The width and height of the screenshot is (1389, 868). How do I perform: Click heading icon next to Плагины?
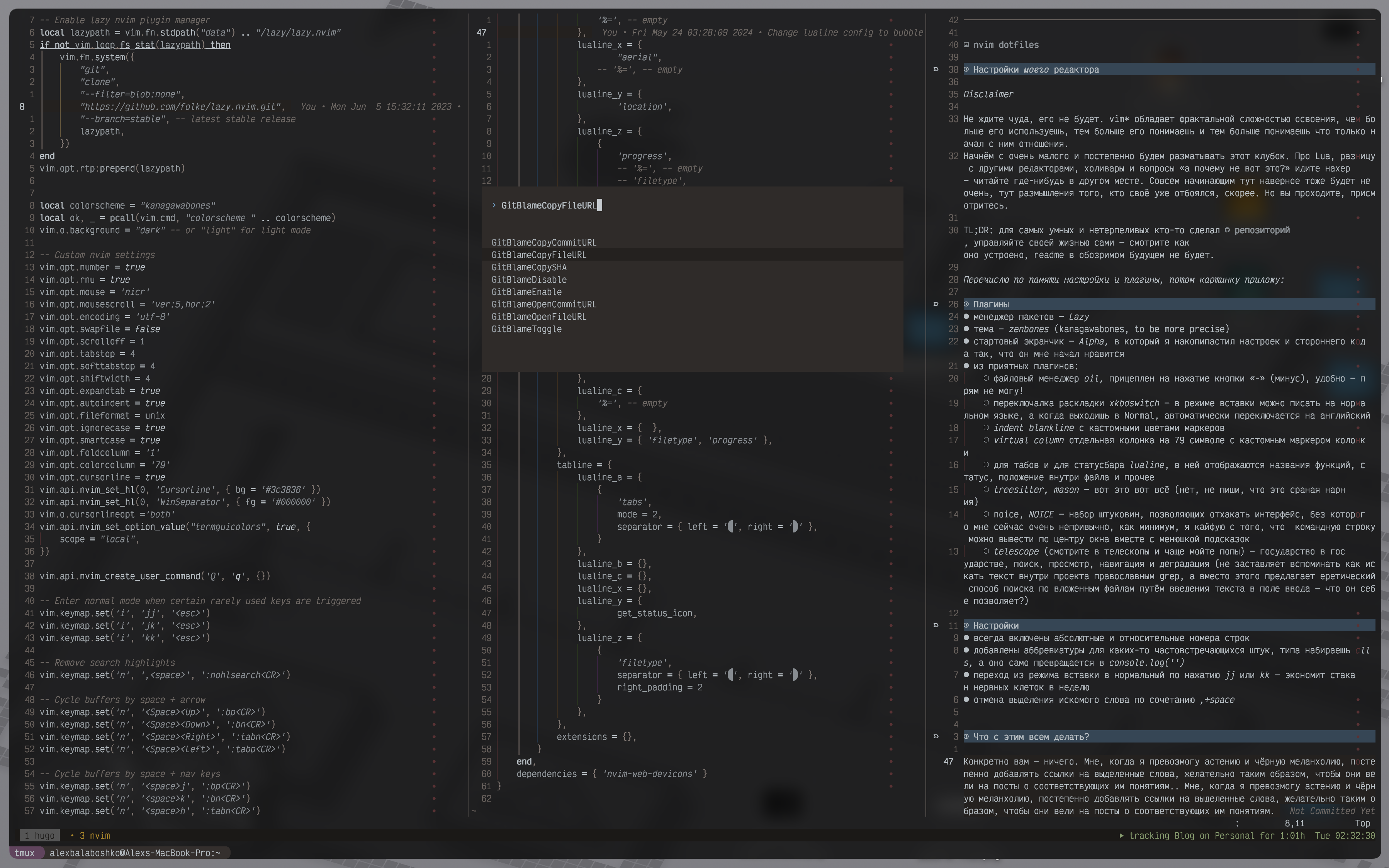point(966,304)
